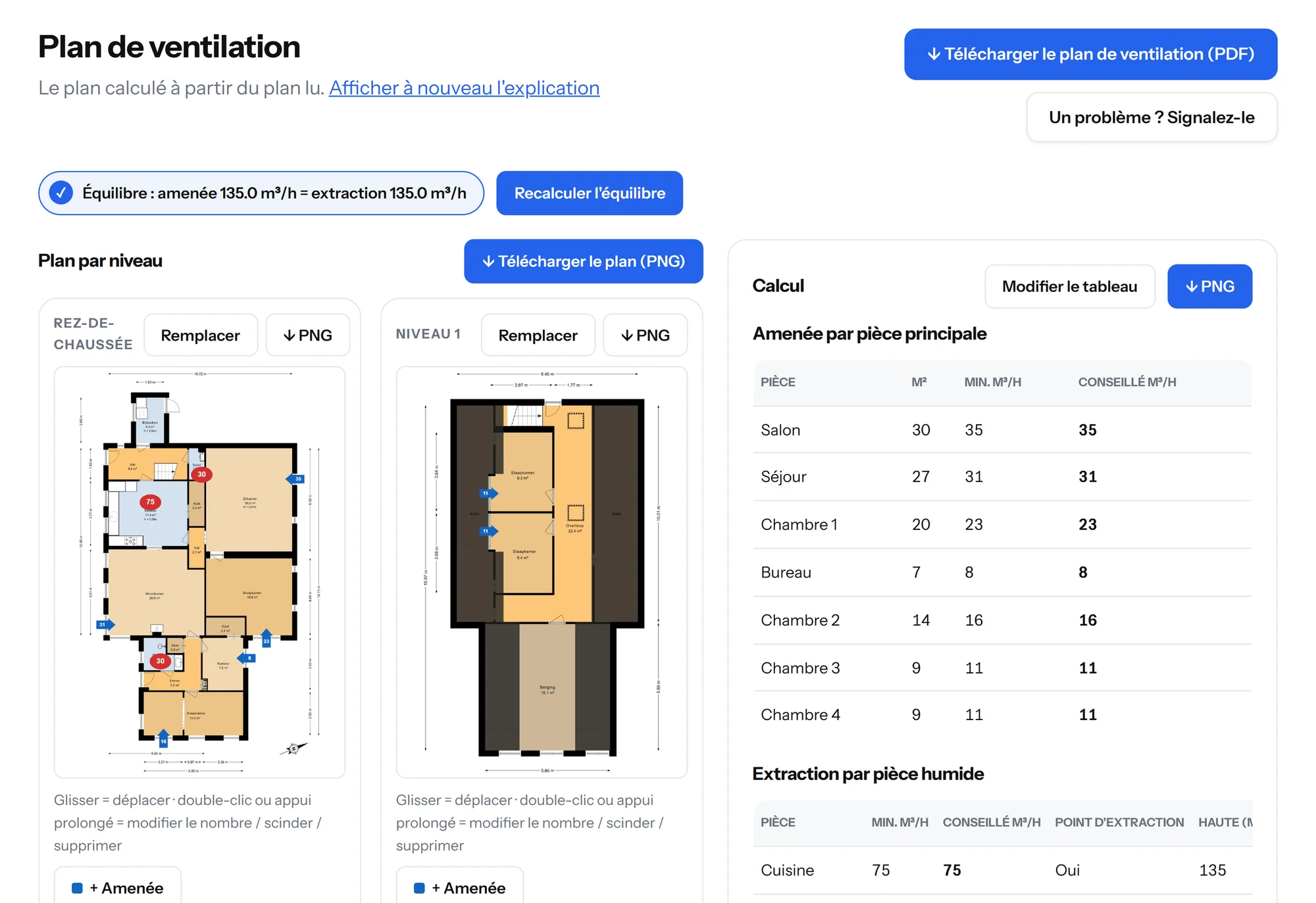Click Remplacer for Niveau 1 plan

[x=538, y=335]
